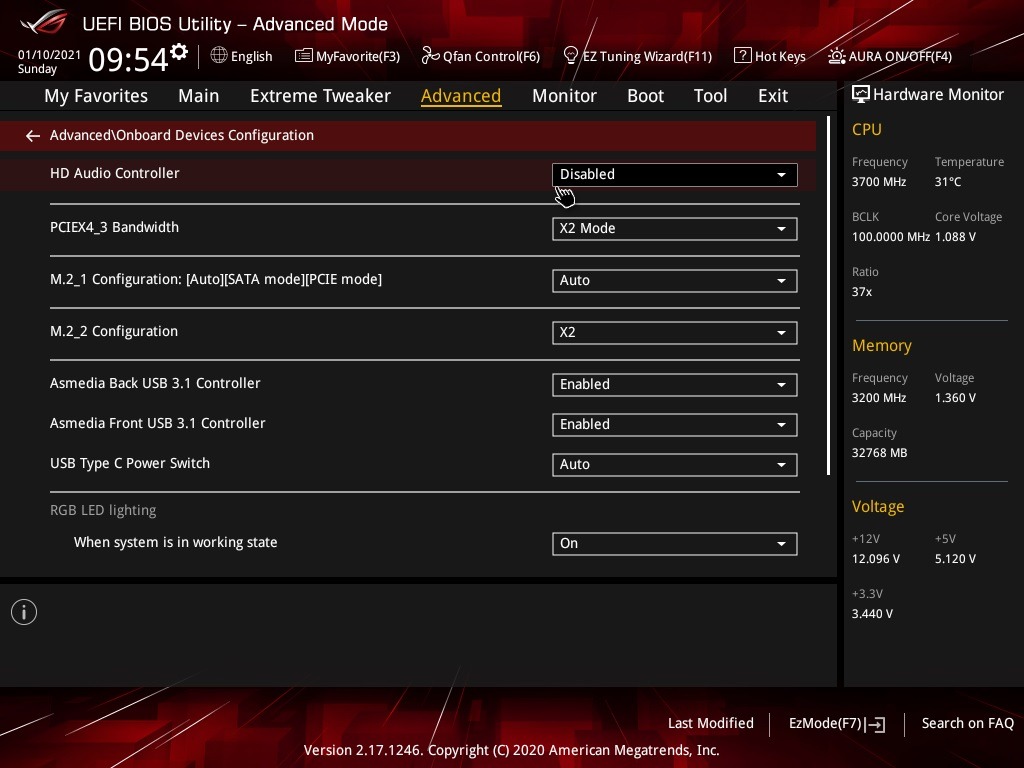This screenshot has height=768, width=1024.
Task: Select the M.2_2 Configuration label
Action: point(114,331)
